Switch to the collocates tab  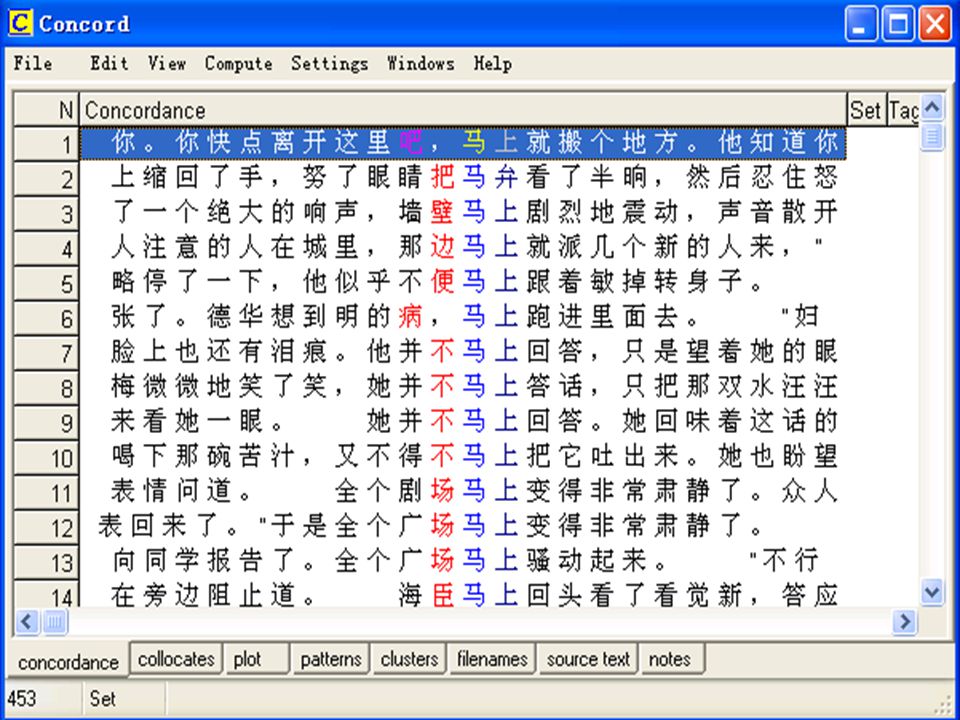click(176, 659)
